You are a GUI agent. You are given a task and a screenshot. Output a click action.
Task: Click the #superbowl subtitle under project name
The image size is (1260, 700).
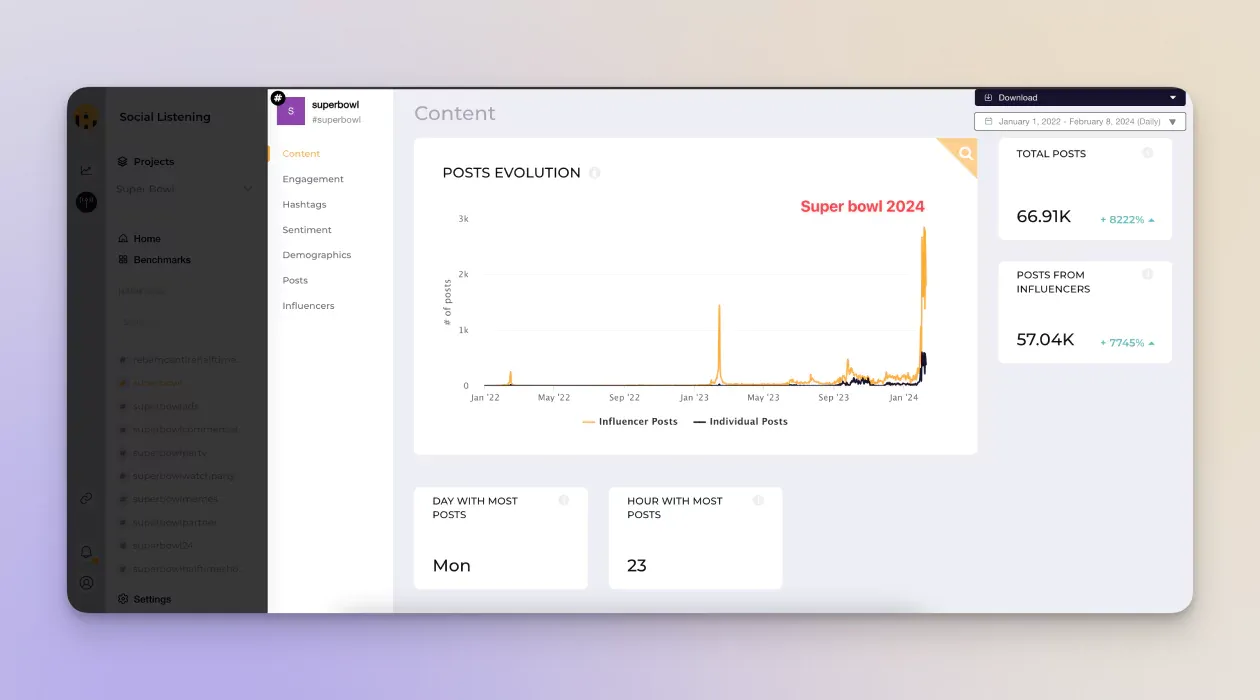(336, 120)
